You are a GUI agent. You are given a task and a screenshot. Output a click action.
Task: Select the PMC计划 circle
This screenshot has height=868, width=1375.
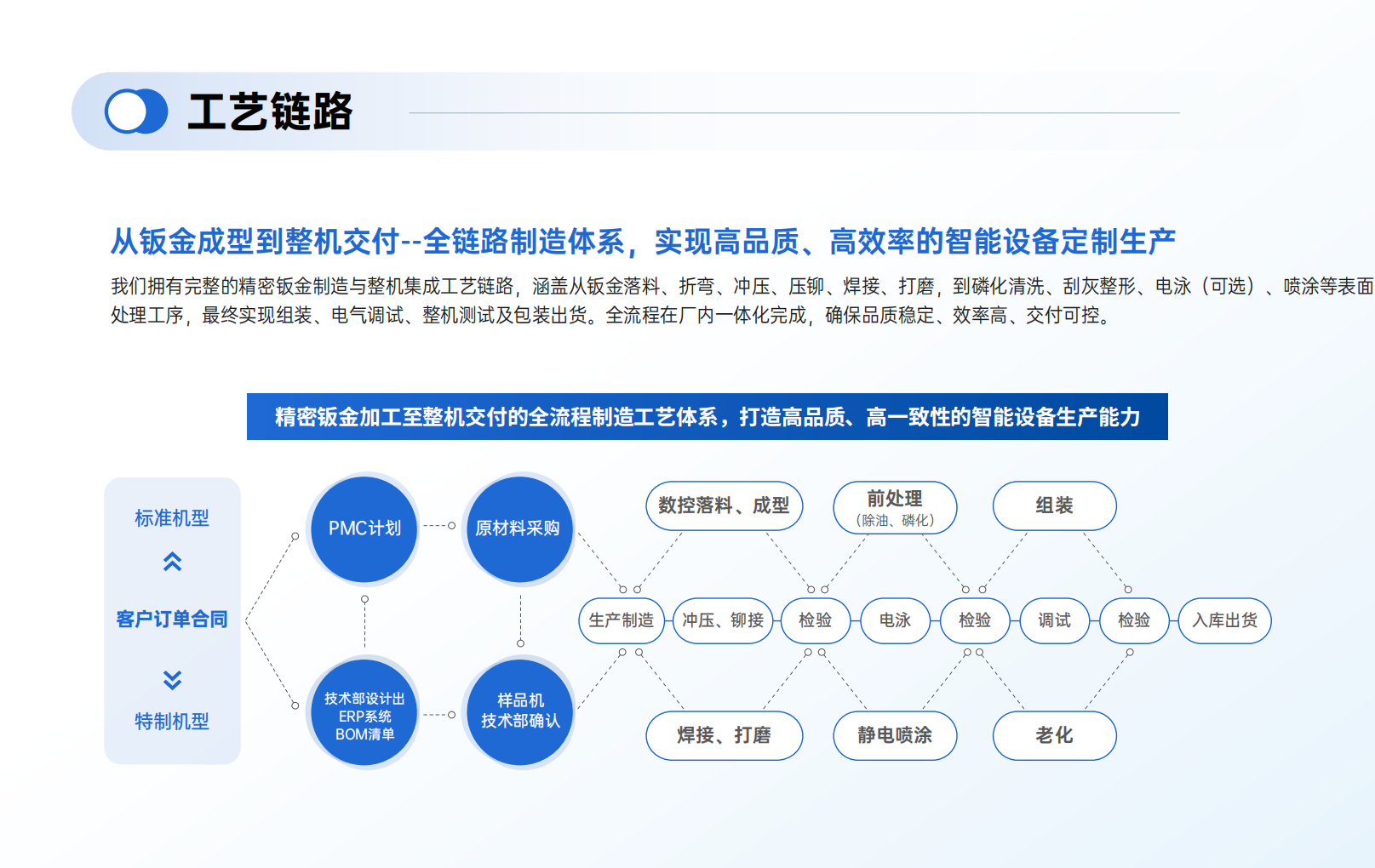[x=364, y=528]
